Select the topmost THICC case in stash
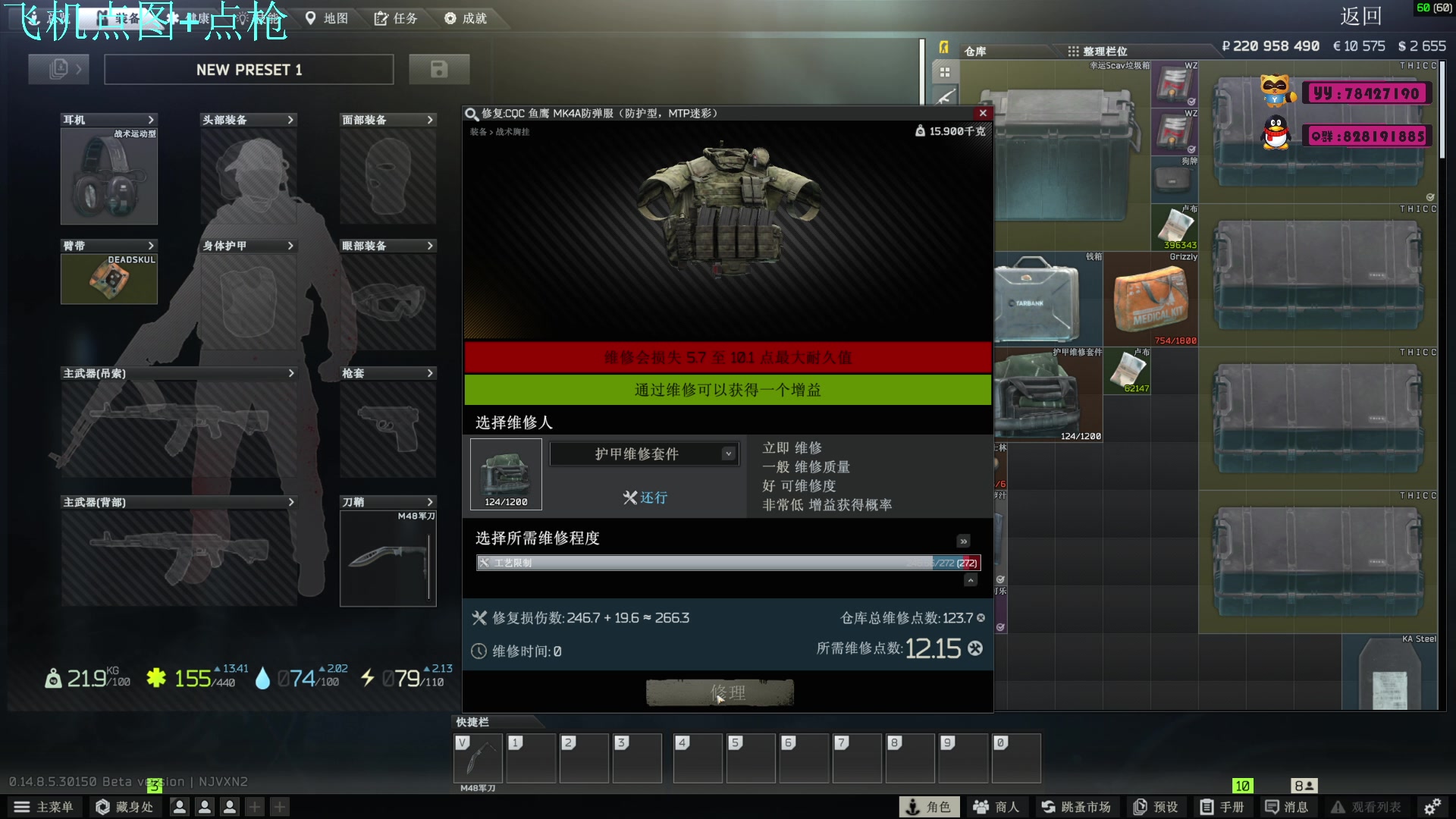 click(1318, 132)
